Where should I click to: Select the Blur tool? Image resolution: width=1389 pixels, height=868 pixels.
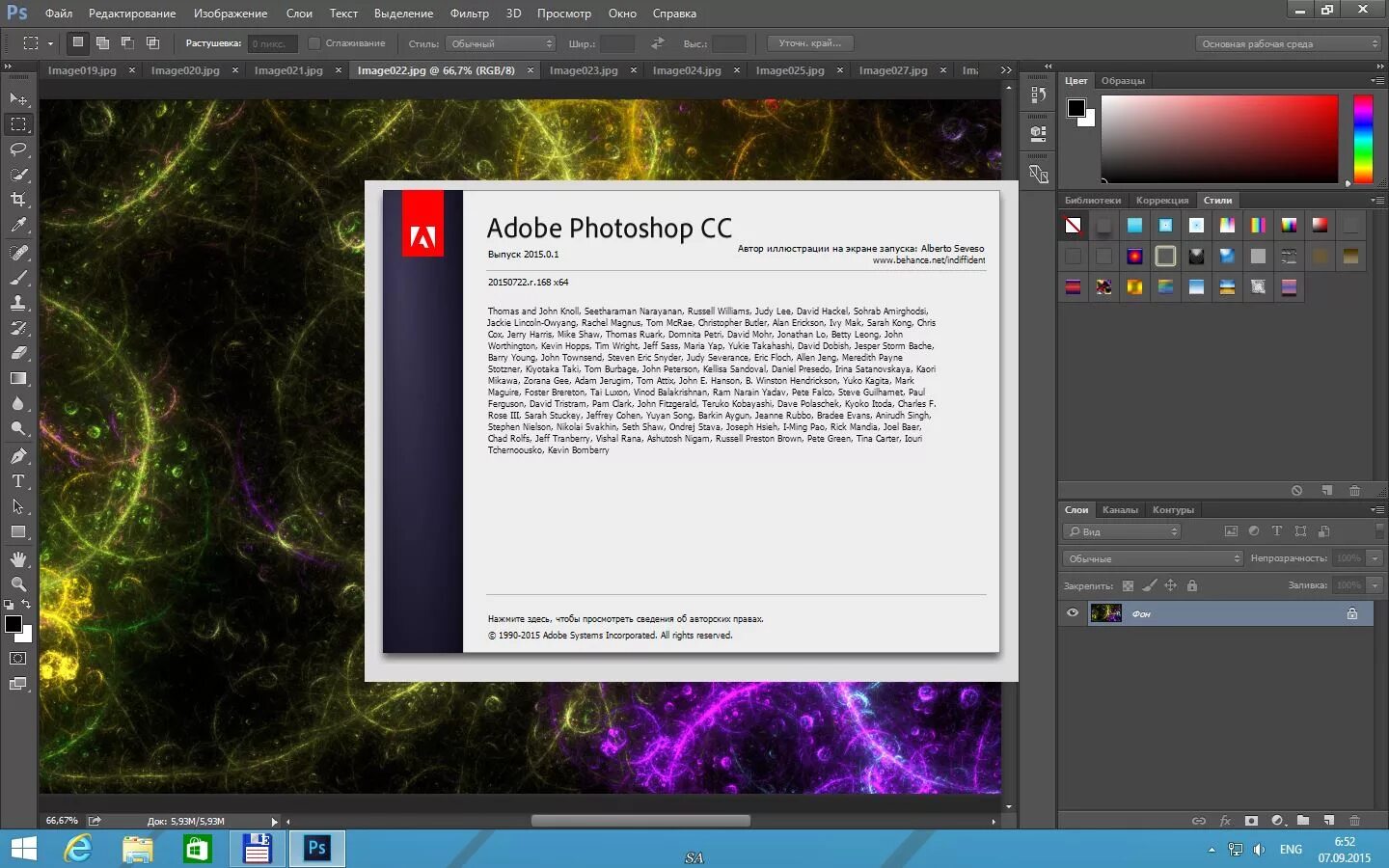click(18, 403)
